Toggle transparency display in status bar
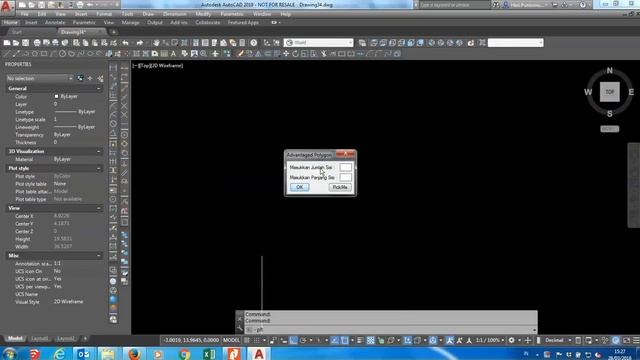Viewport: 640px width, 360px height. [370, 340]
